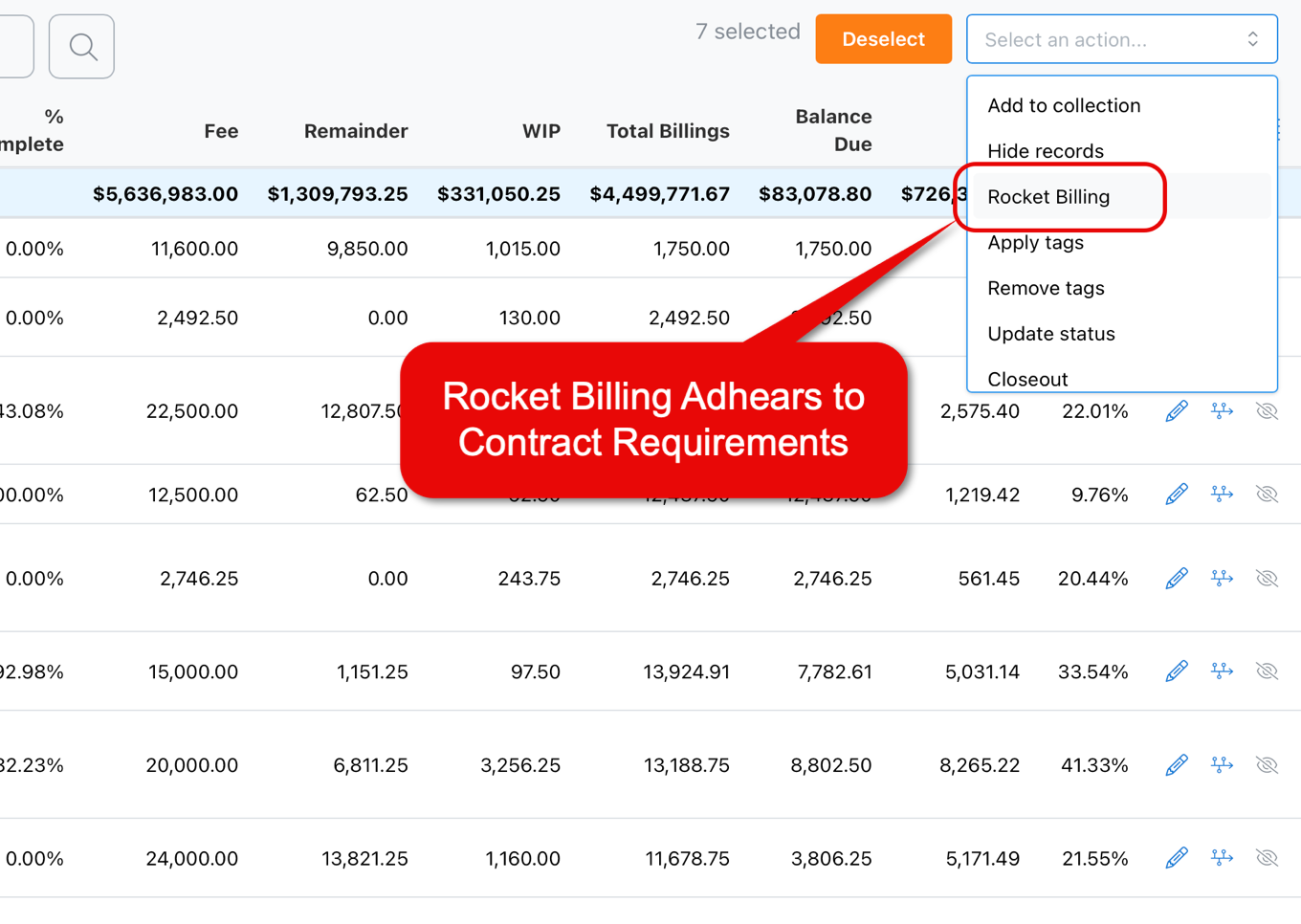Choose Rocket Billing from the action menu
This screenshot has height=924, width=1301.
click(x=1048, y=197)
